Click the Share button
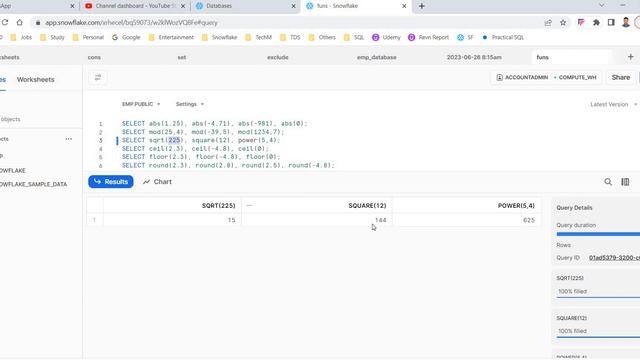The height and width of the screenshot is (360, 640). coord(620,77)
